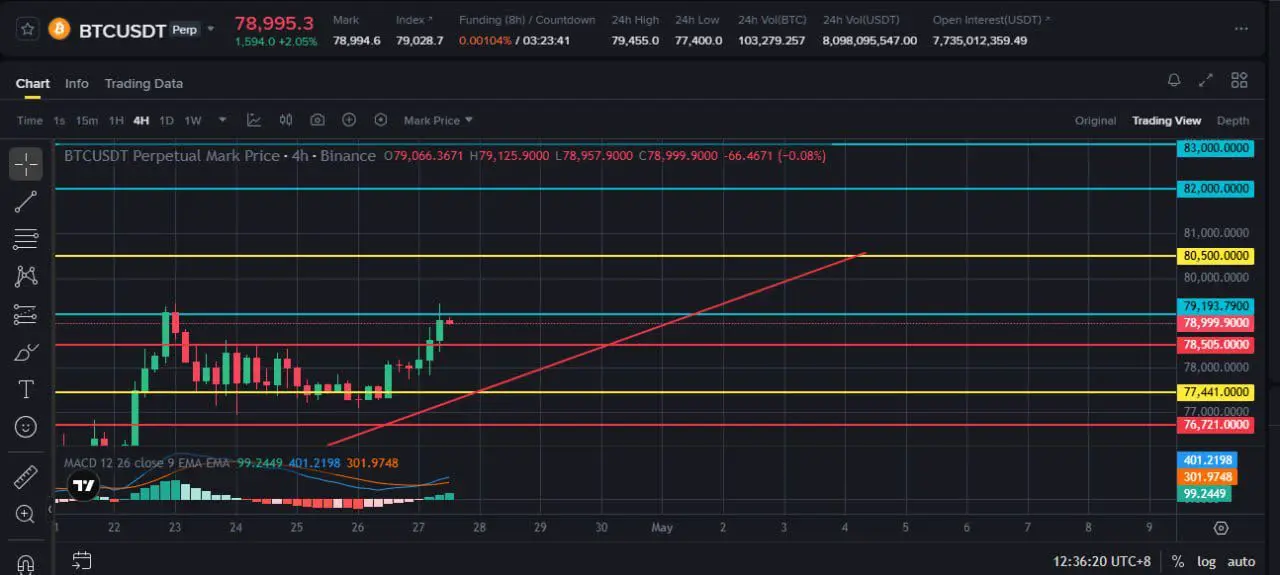The height and width of the screenshot is (575, 1280).
Task: Click the BTCUSDT Perpetual Mark Price chart title
Action: coord(220,156)
